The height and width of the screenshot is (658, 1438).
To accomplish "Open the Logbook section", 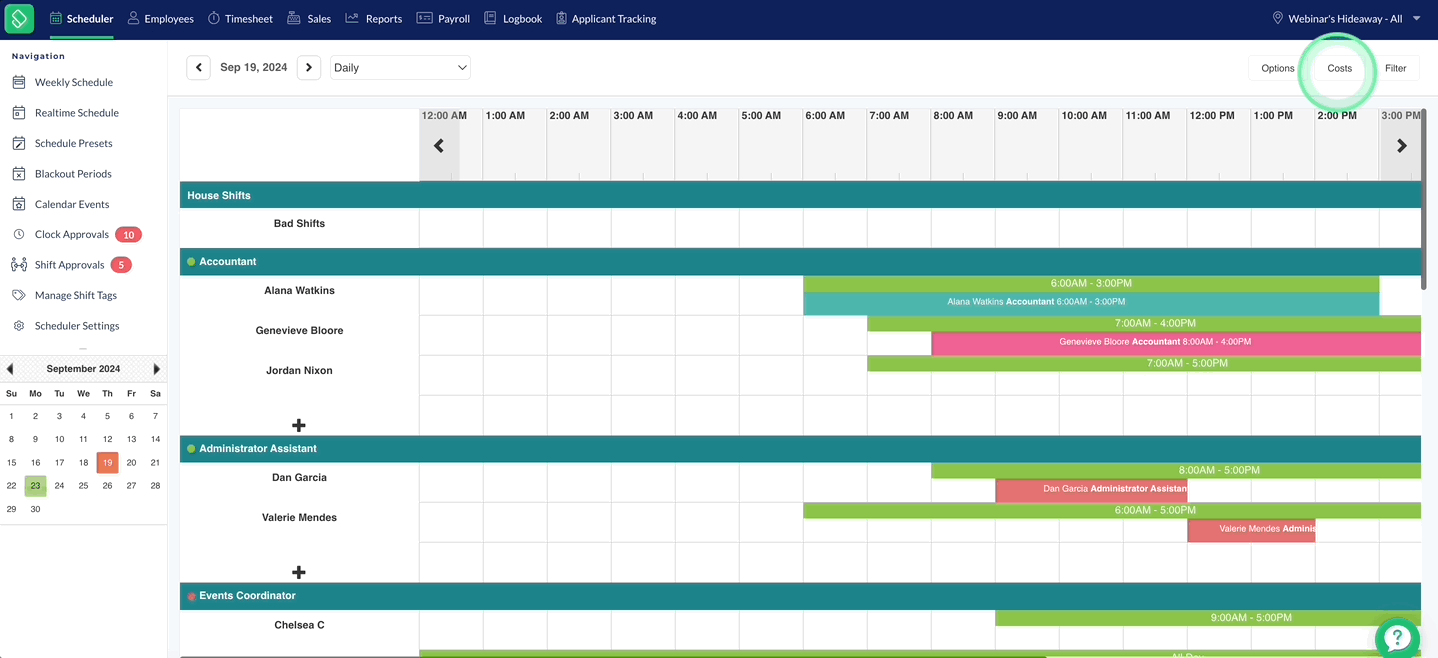I will pos(513,19).
